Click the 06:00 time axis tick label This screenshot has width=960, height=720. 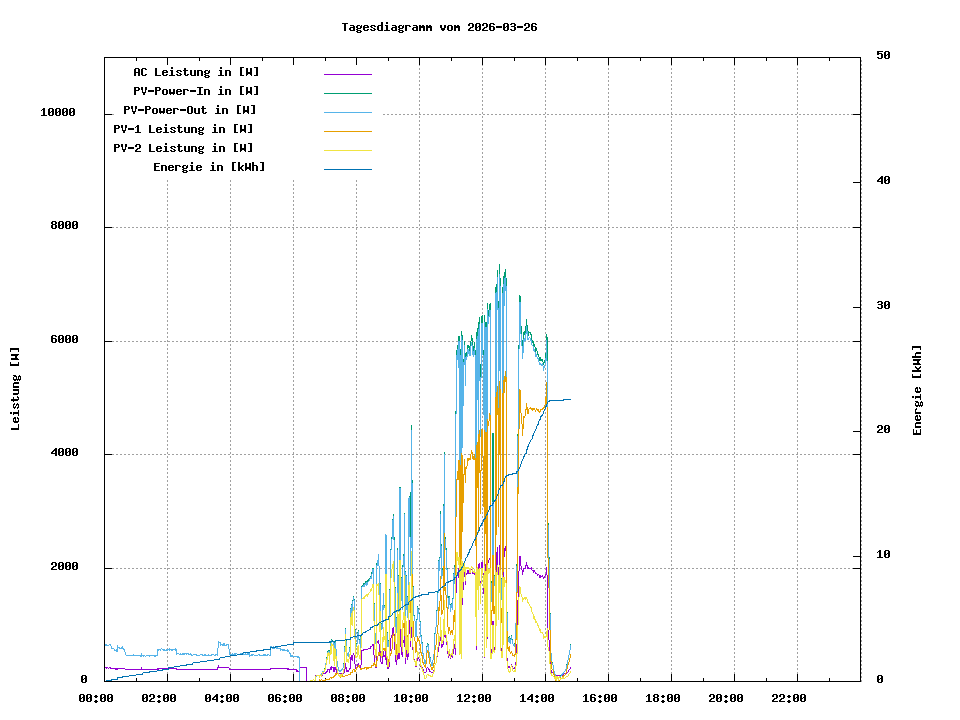[285, 698]
